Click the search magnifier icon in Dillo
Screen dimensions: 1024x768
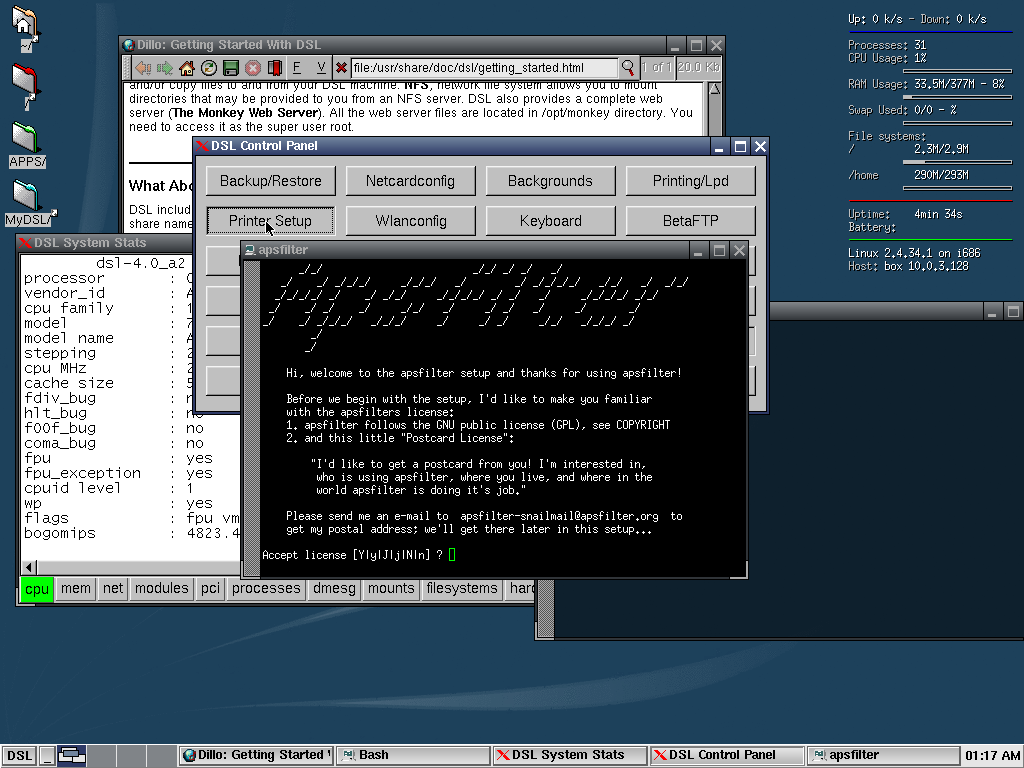click(x=628, y=68)
